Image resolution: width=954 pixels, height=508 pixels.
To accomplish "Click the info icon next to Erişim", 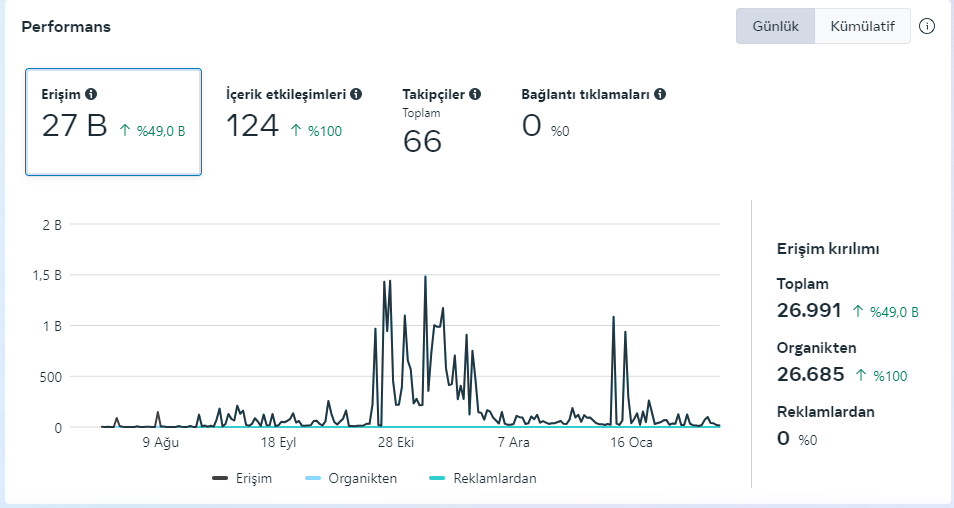I will 91,94.
